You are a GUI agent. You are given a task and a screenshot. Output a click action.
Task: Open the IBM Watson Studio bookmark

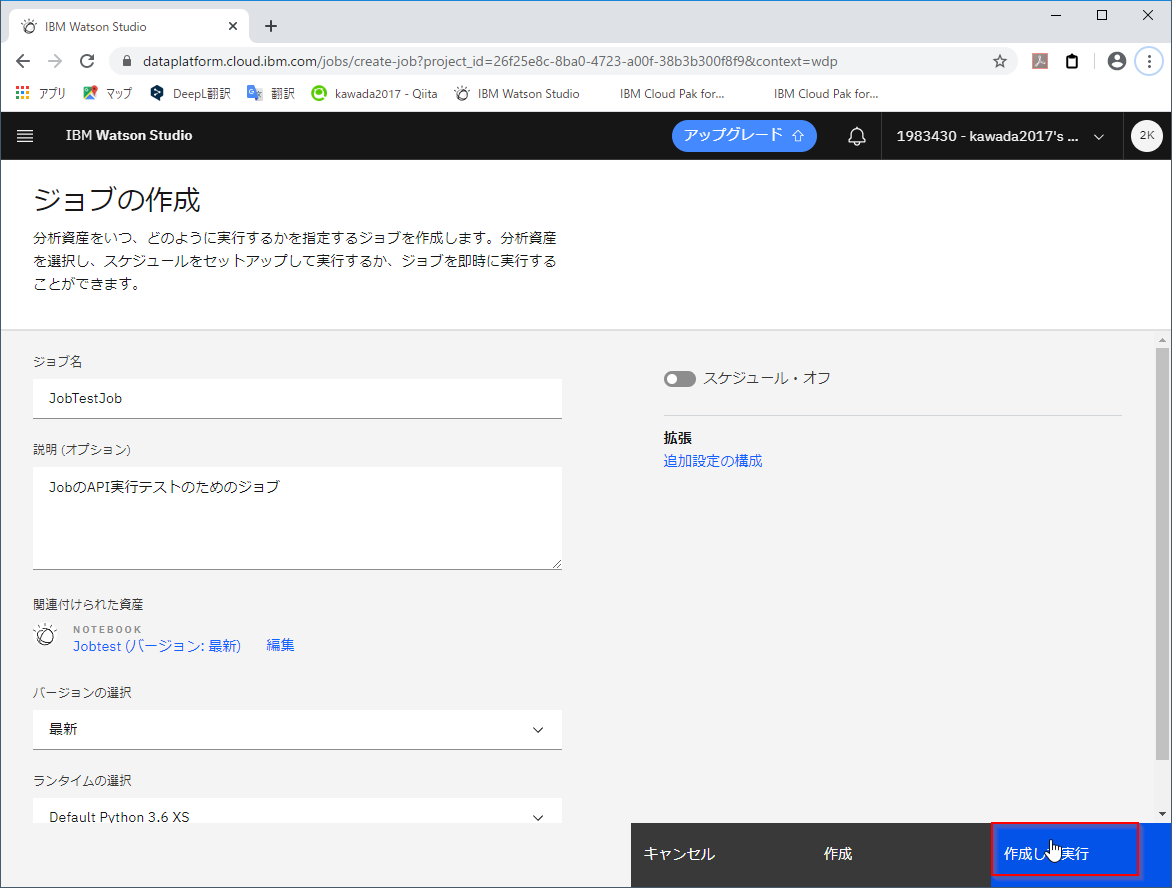point(517,93)
